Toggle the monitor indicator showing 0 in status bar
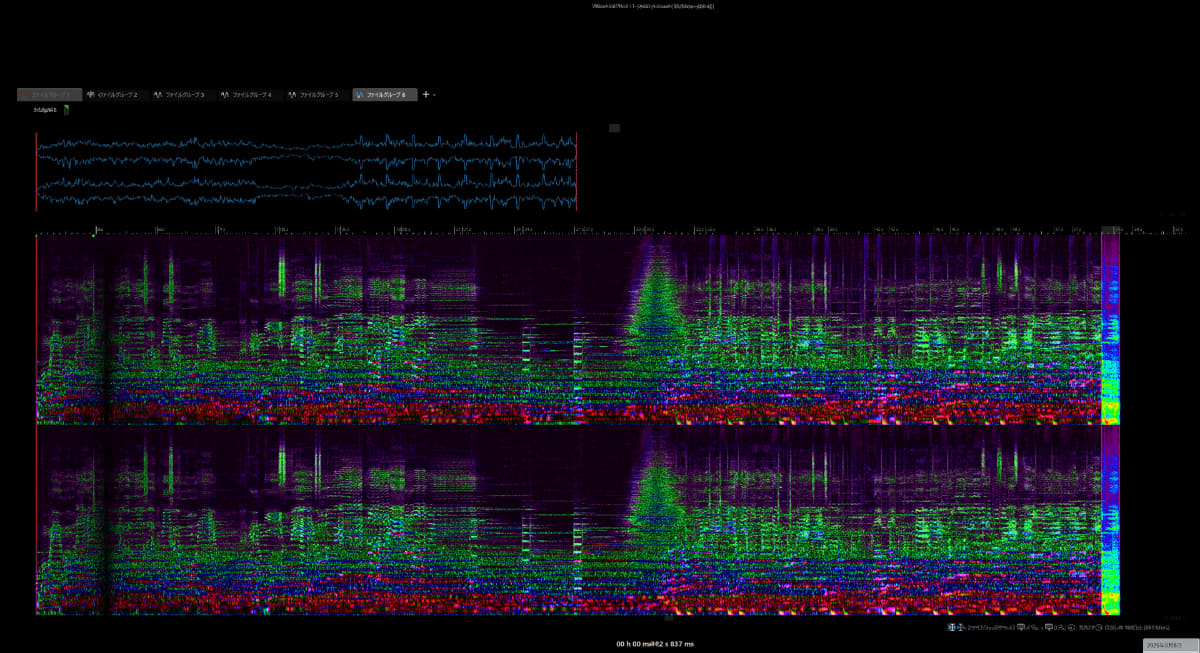 1048,627
